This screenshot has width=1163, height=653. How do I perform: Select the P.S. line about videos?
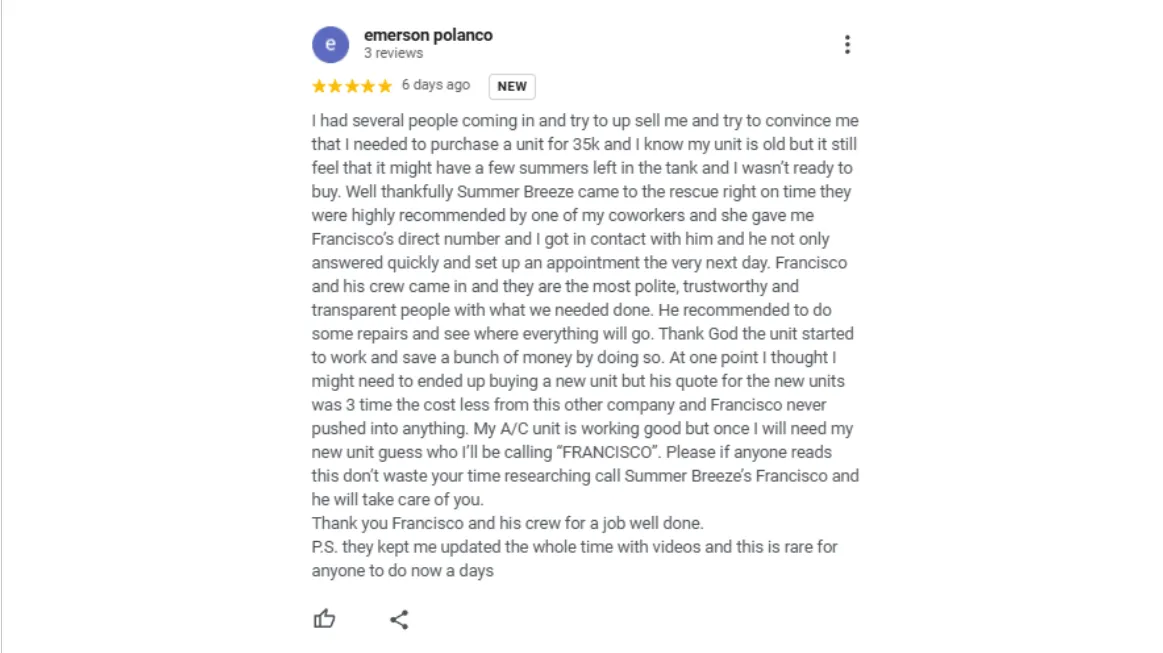(x=575, y=547)
